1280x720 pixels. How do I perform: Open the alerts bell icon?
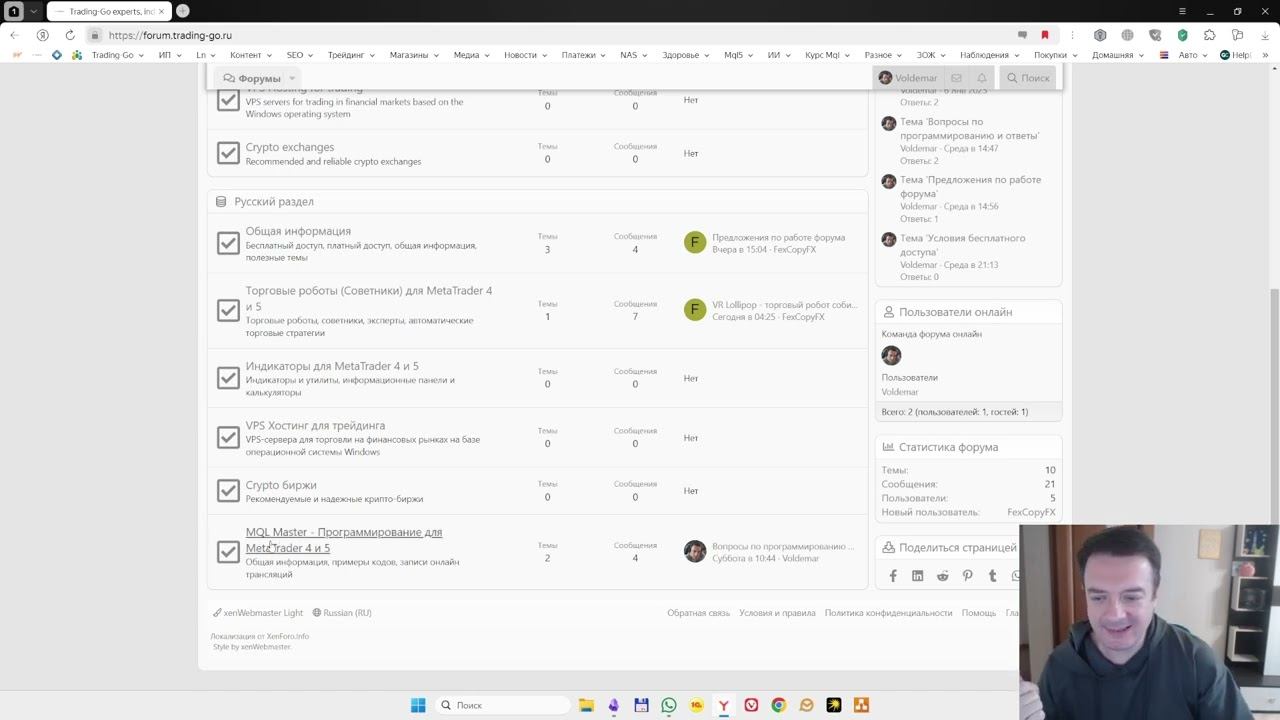coord(982,78)
